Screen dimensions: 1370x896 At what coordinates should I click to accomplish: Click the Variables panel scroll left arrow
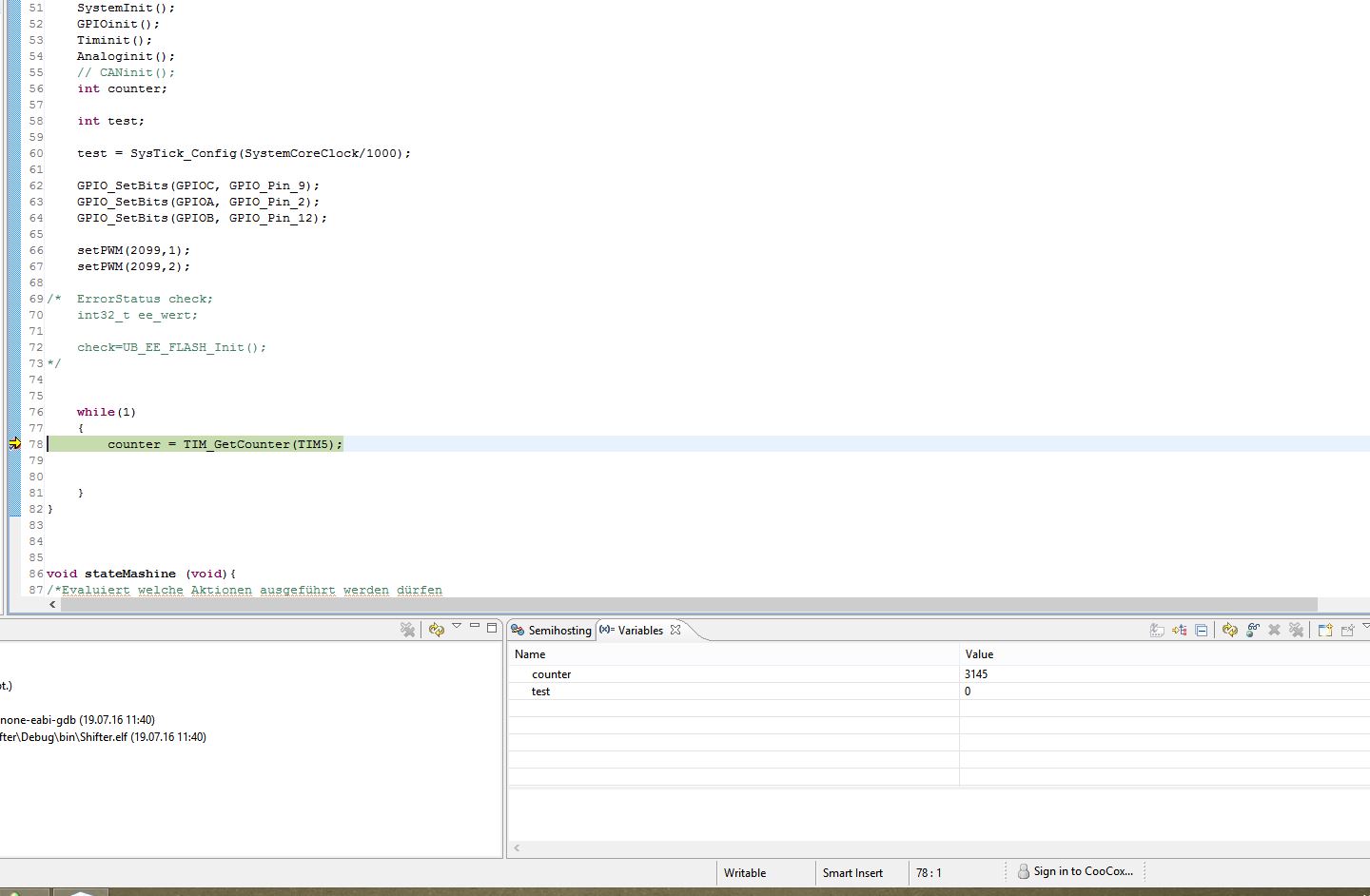click(518, 847)
